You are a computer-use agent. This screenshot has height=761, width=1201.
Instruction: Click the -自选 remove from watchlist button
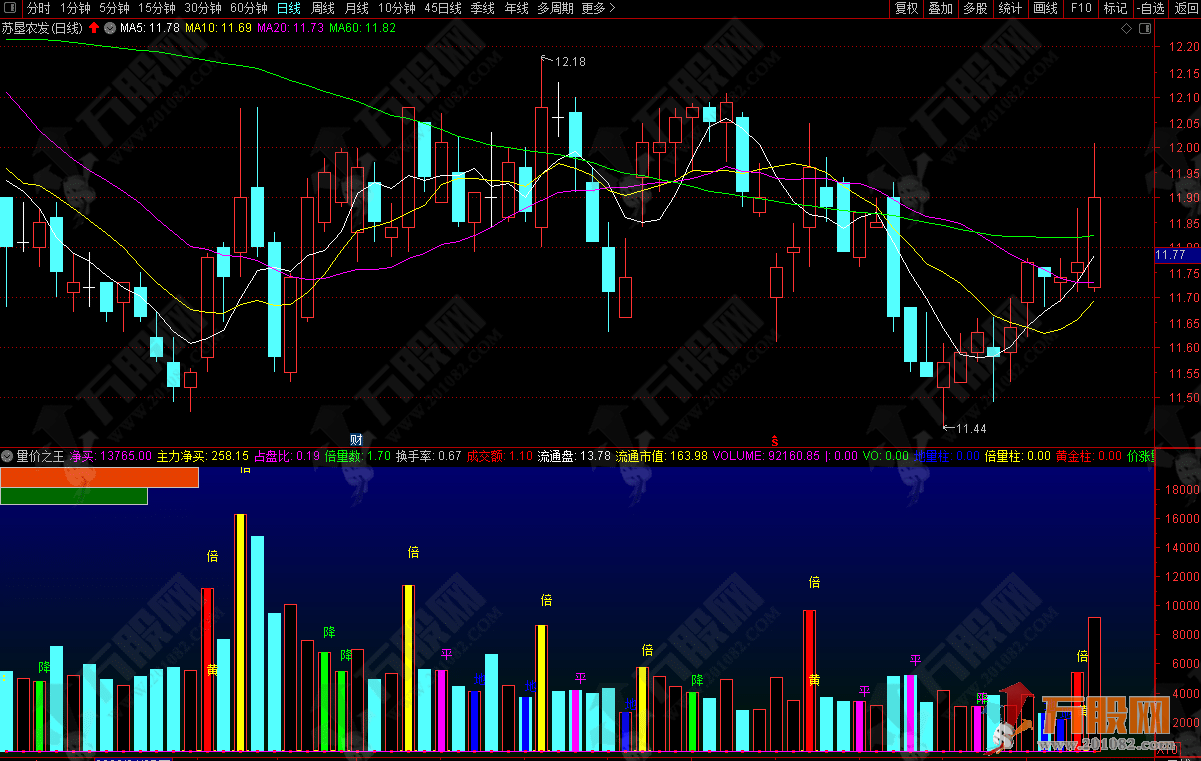[1151, 8]
